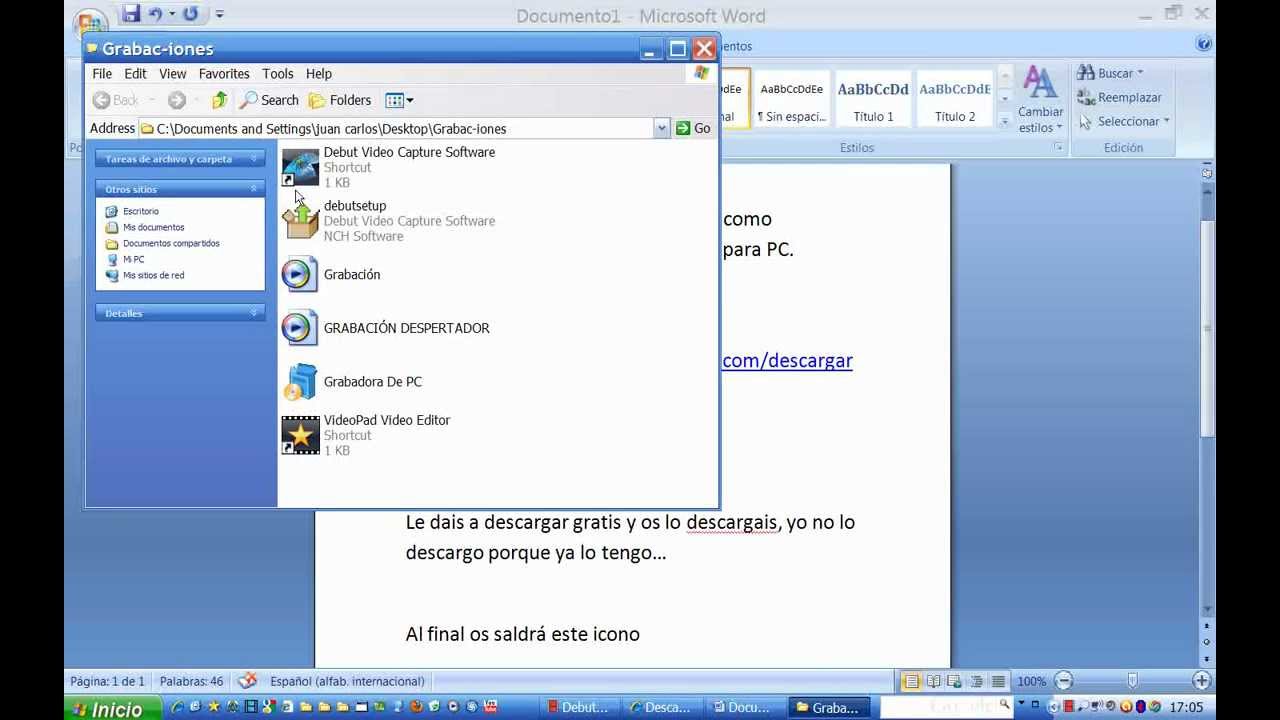Switch to the Debut... taskbar window
Screen dimensions: 1280x720
581,708
